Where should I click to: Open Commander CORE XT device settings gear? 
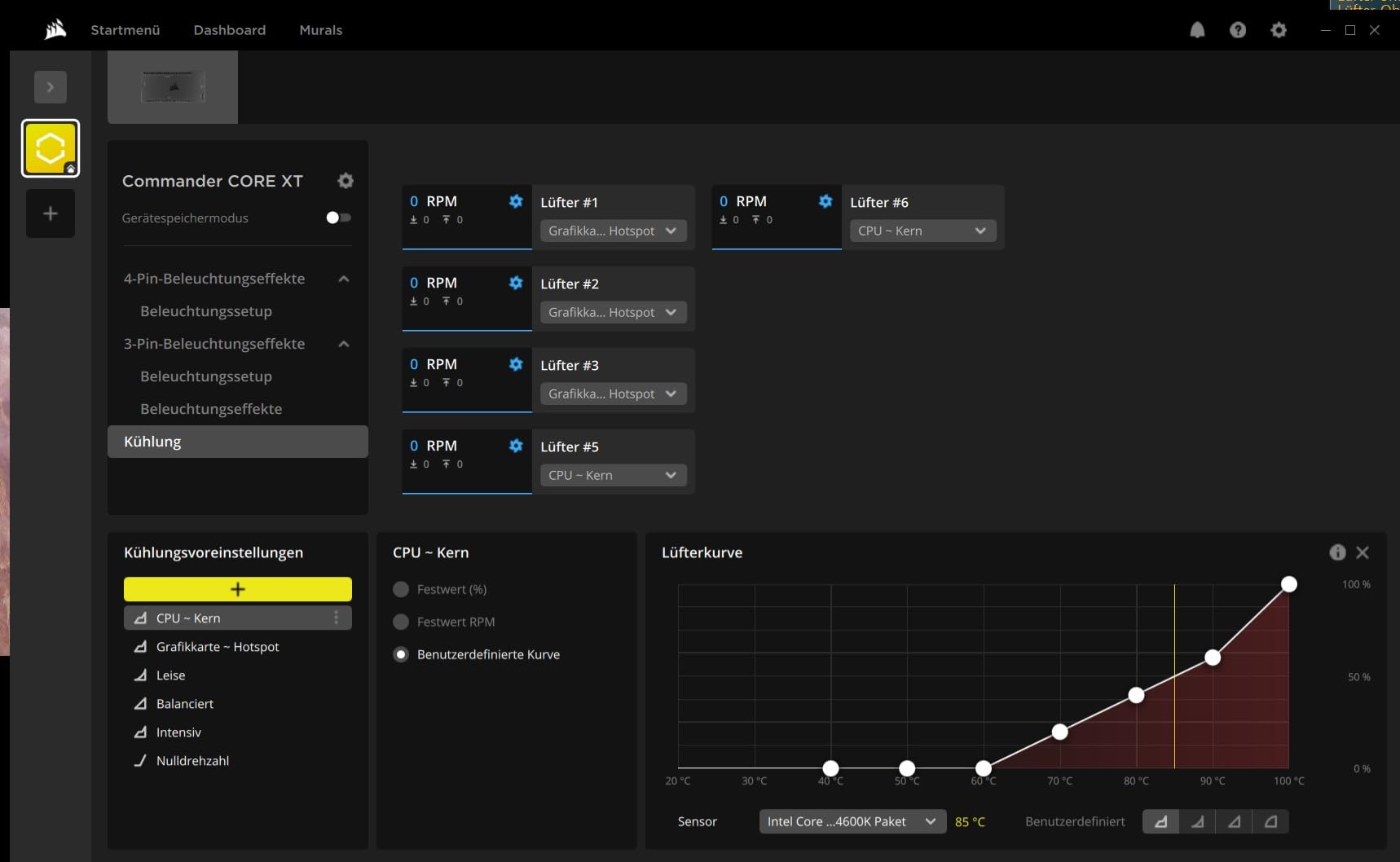[346, 181]
